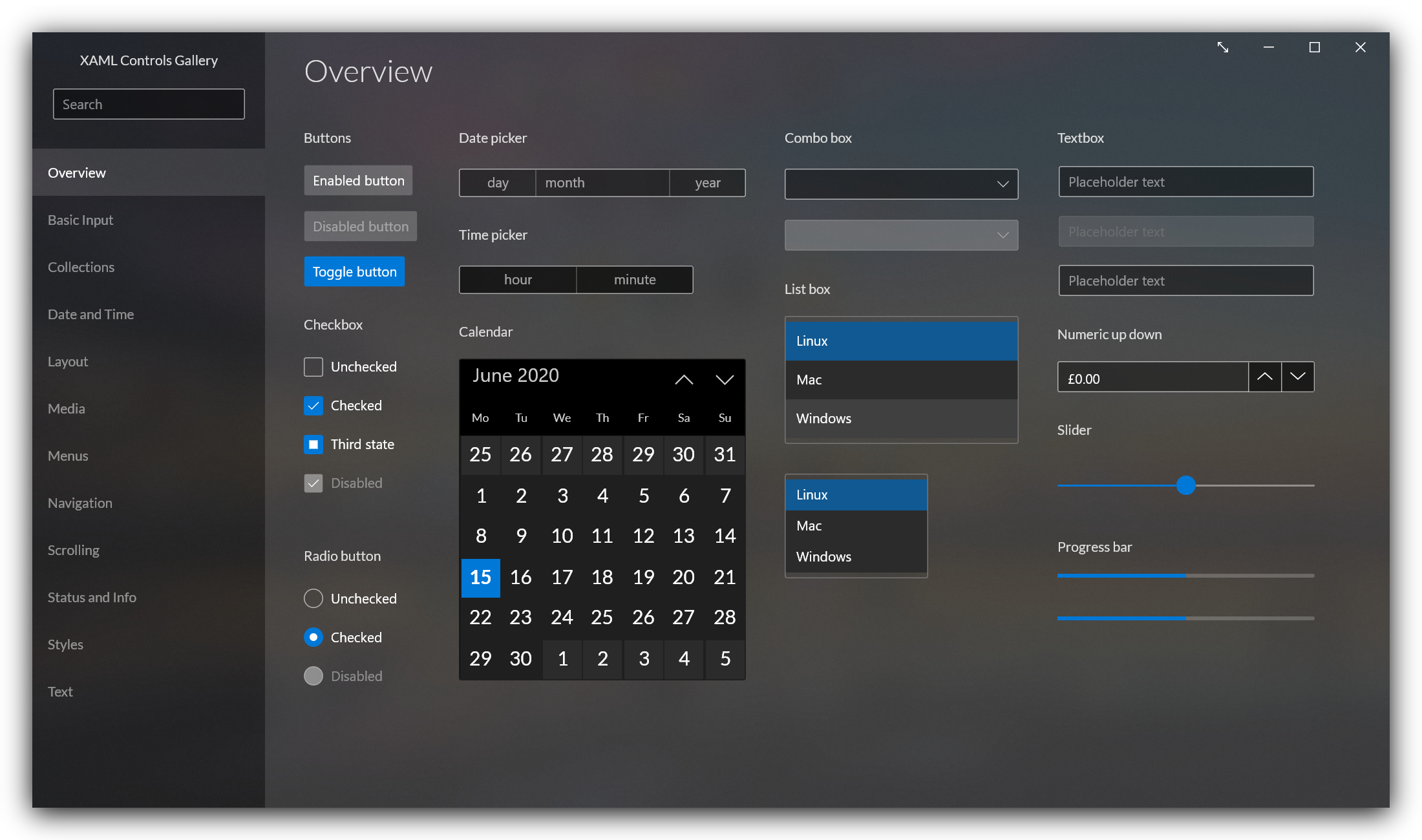
Task: Toggle the Checked checkbox off
Action: [313, 404]
